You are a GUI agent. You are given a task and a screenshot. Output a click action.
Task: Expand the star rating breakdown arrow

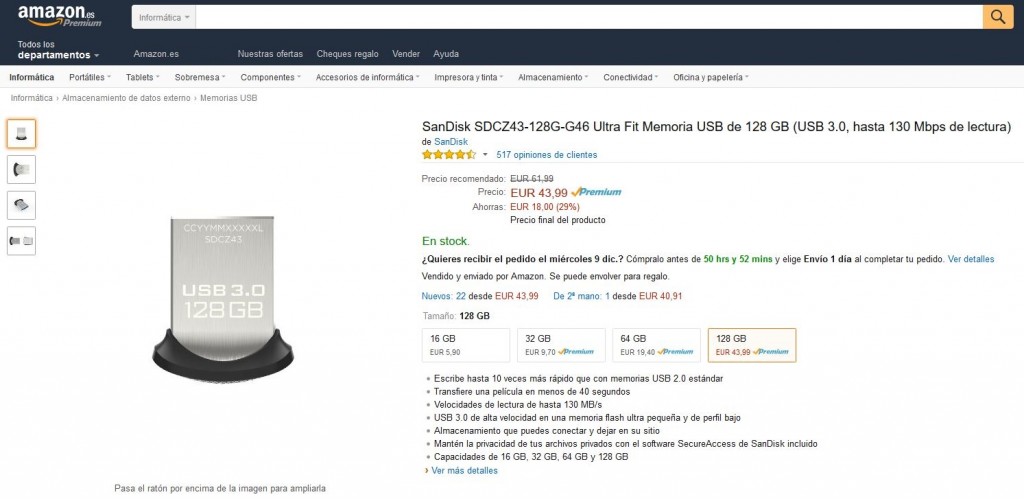485,155
